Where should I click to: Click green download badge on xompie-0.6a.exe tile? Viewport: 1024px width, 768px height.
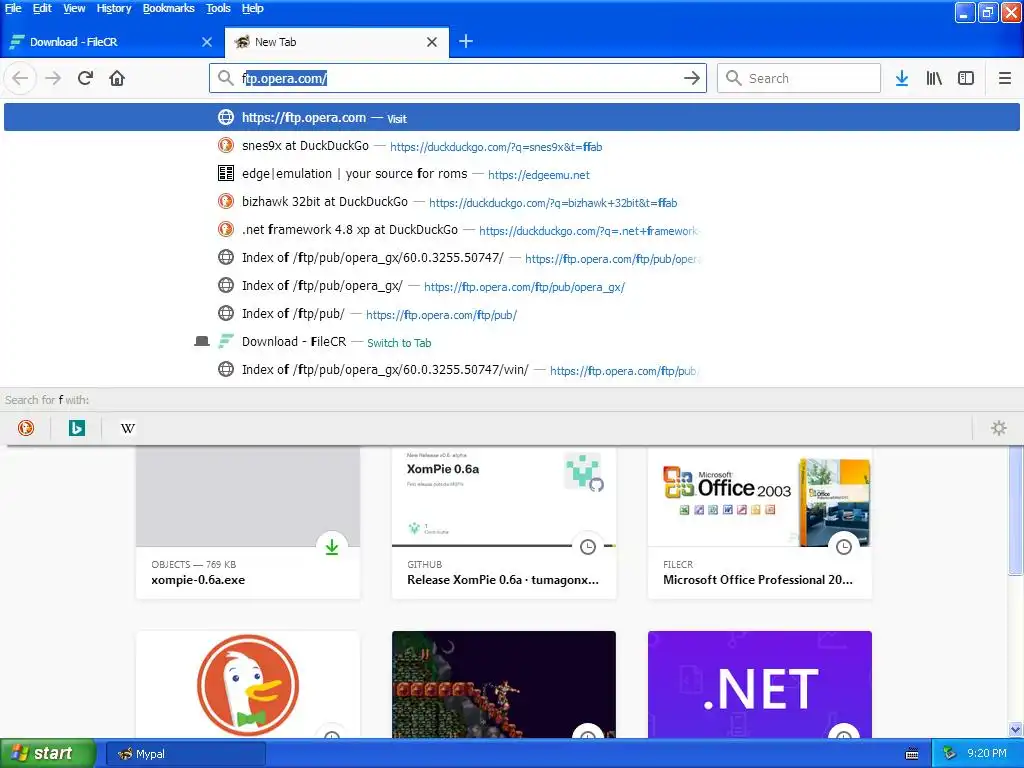332,547
